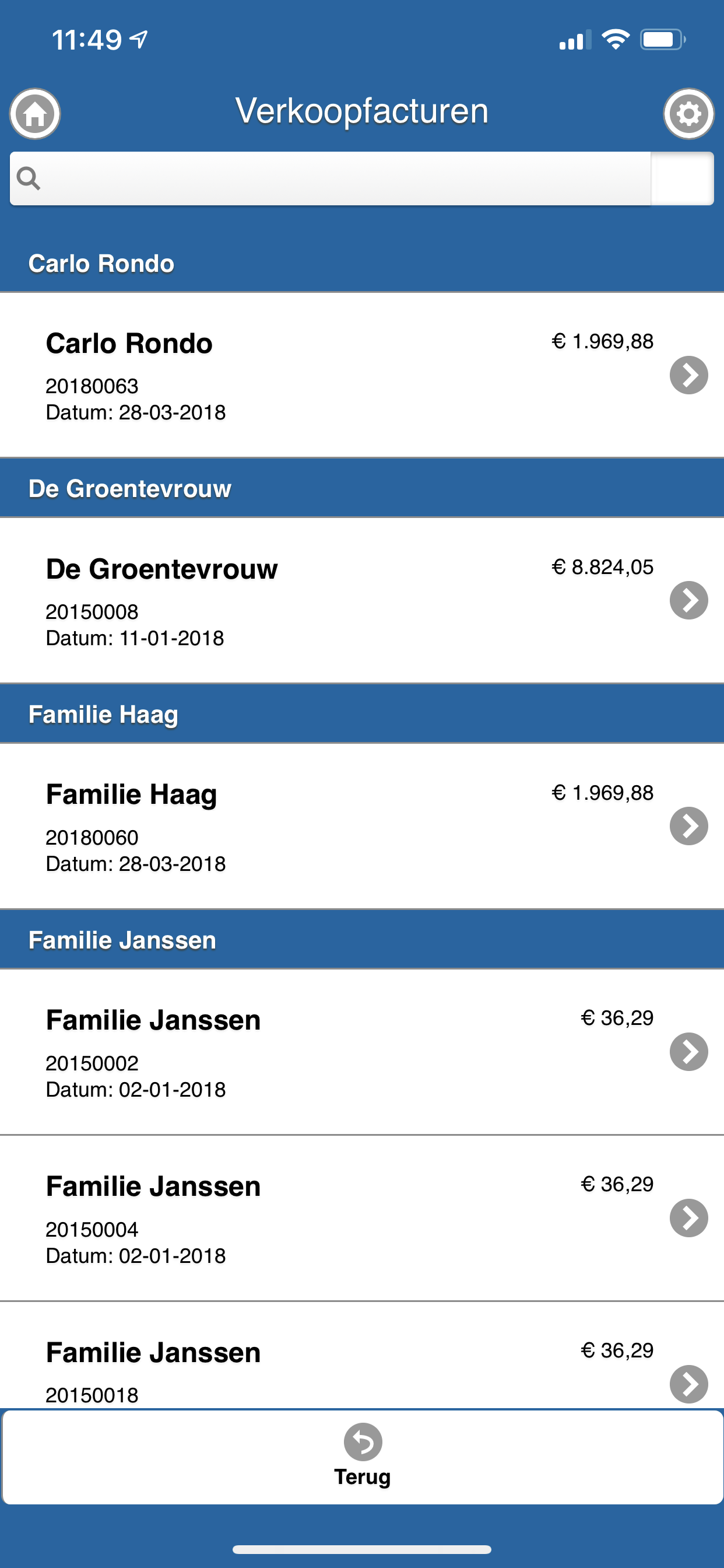Click the magnifier search icon
Viewport: 724px width, 1568px height.
click(29, 178)
